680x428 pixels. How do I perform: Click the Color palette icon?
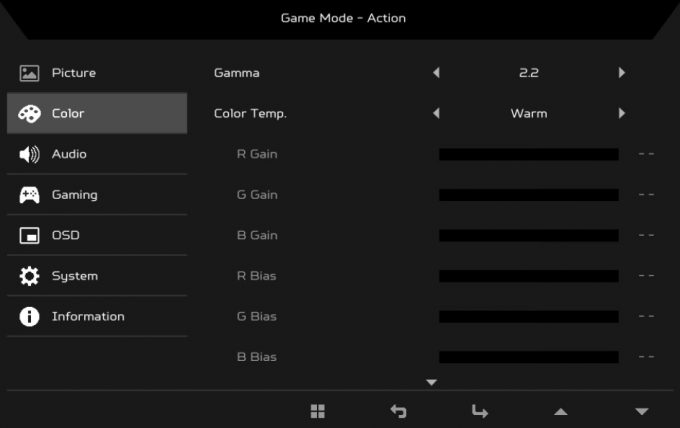pyautogui.click(x=29, y=114)
